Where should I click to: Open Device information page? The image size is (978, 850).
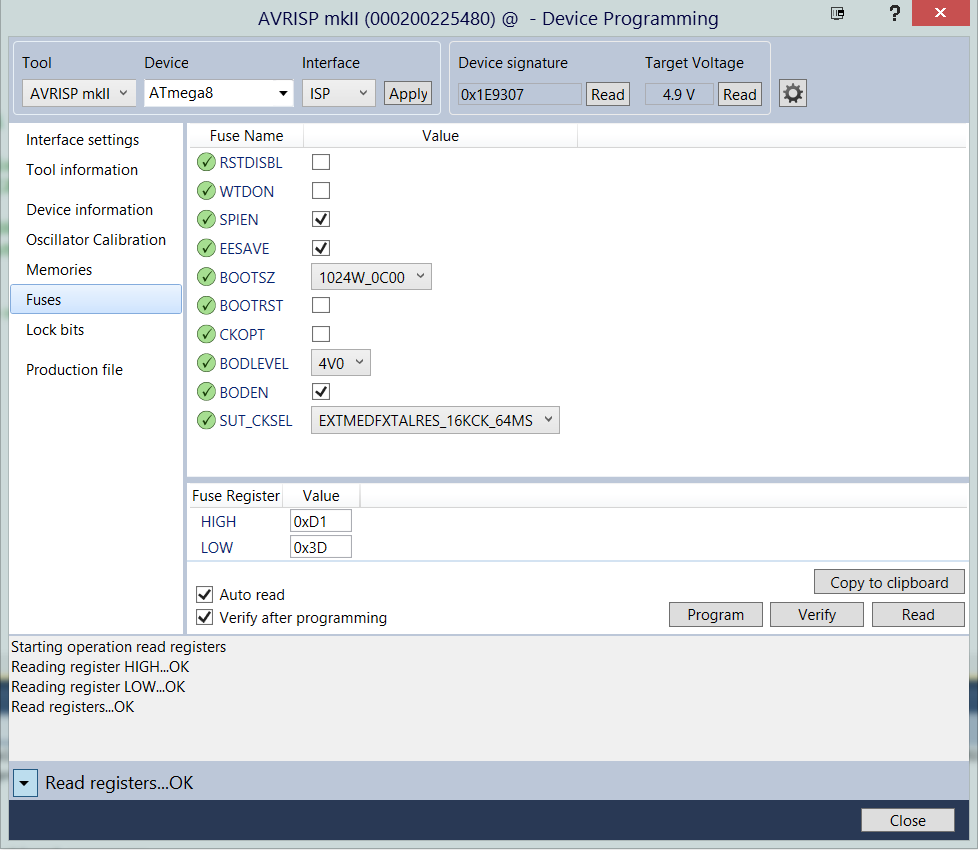point(89,210)
